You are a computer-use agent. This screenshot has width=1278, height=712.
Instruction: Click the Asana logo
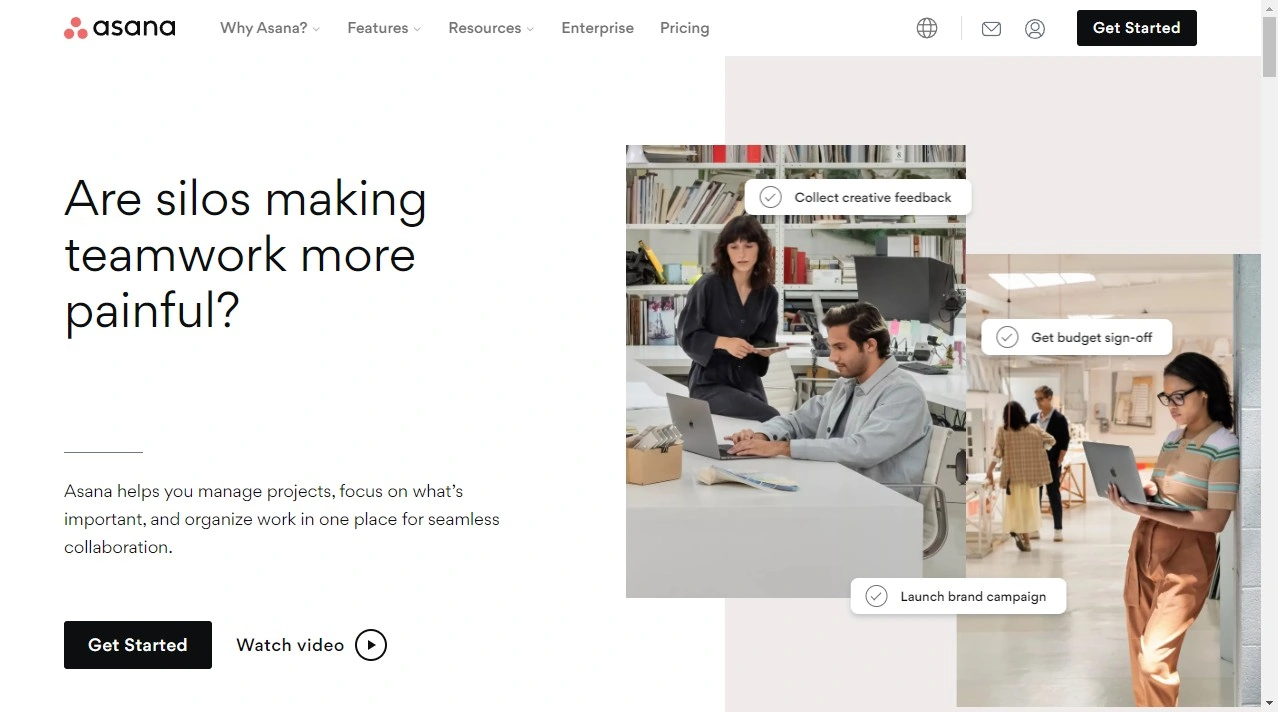point(119,28)
